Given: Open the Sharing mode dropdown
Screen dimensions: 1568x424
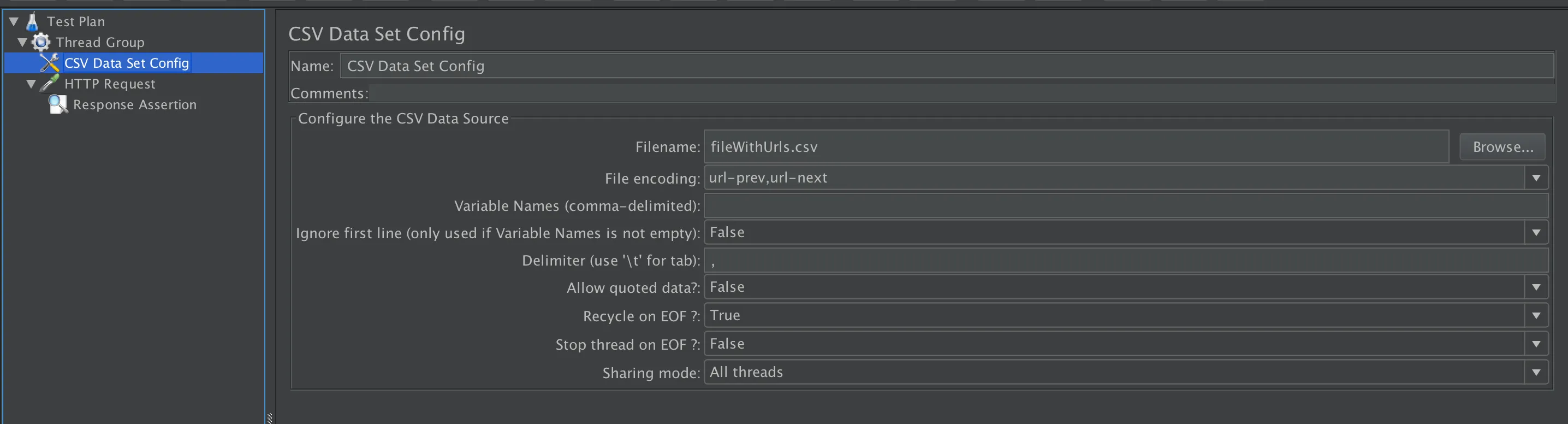Looking at the screenshot, I should pyautogui.click(x=1536, y=372).
